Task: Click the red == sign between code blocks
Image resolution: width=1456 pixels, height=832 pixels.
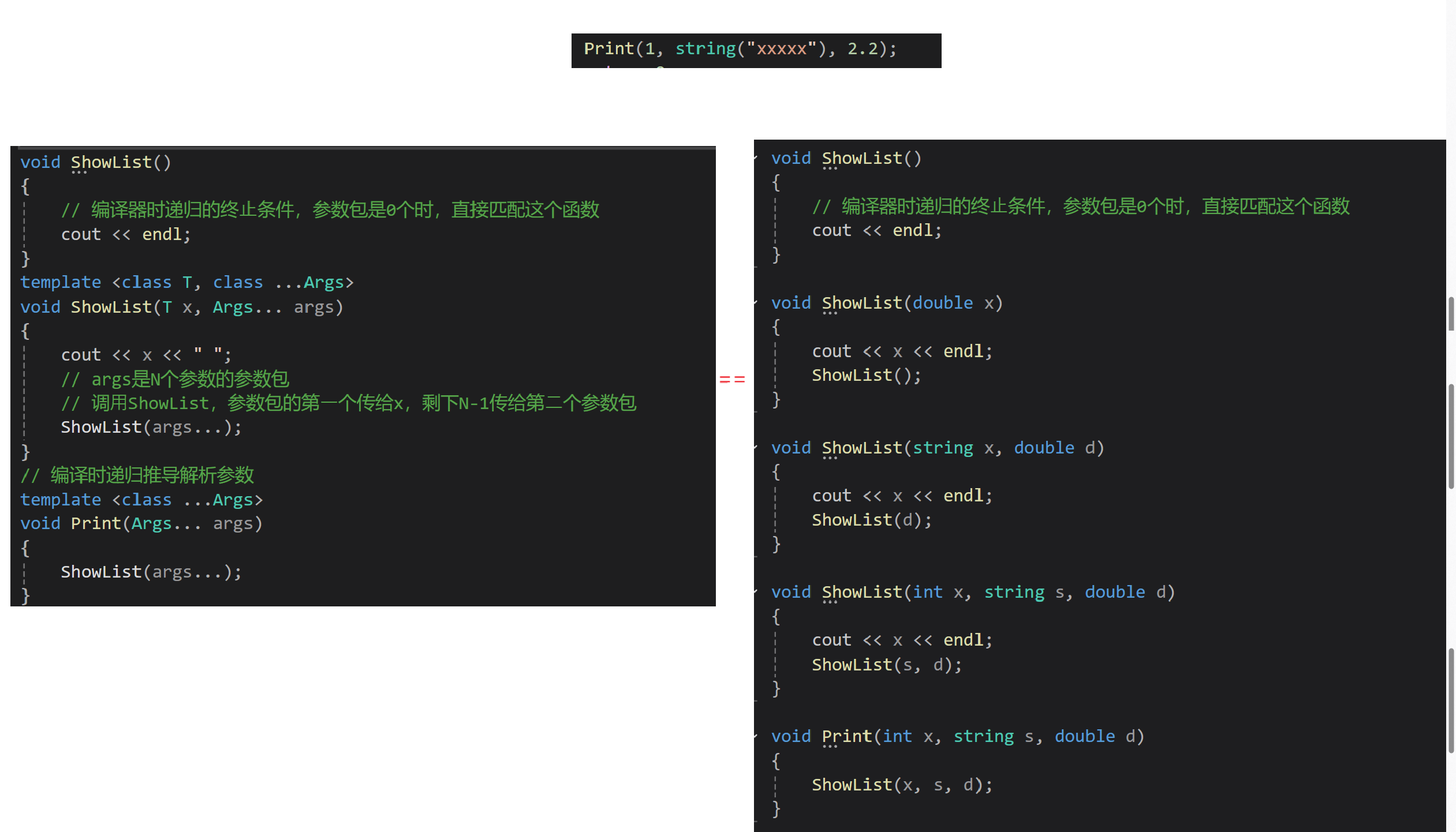Action: pyautogui.click(x=732, y=379)
